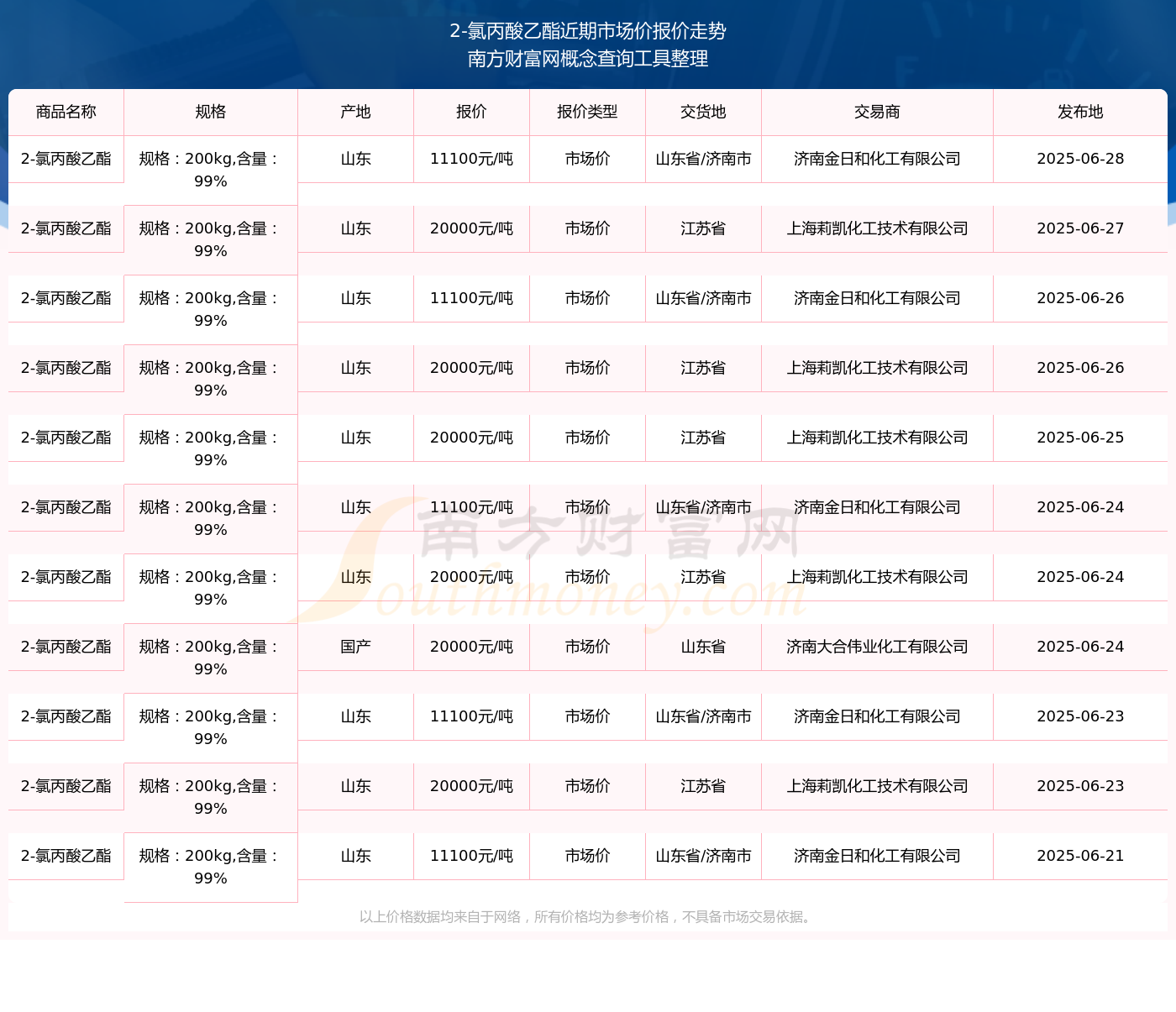Click 11100元/吨 price in 2025-06-28 row
The width and height of the screenshot is (1176, 1012).
[x=472, y=159]
